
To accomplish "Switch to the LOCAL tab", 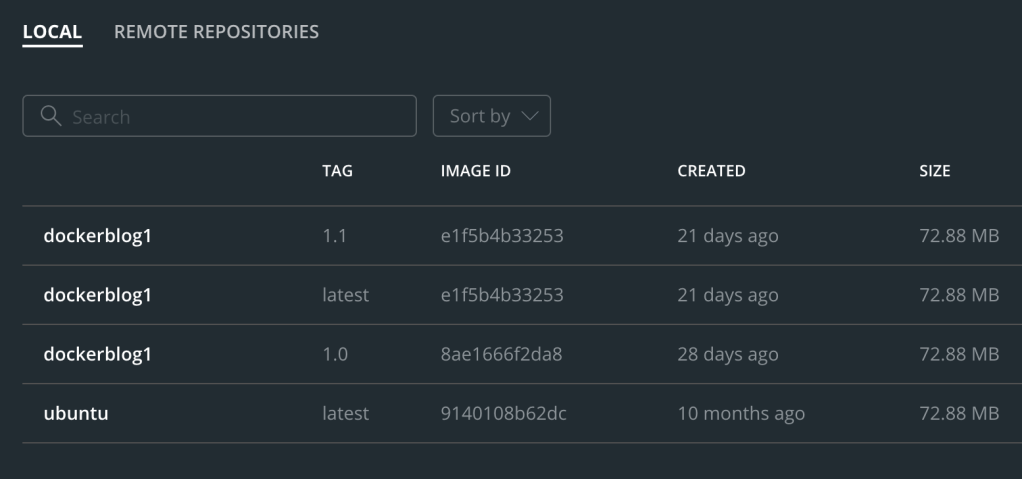I will (52, 32).
